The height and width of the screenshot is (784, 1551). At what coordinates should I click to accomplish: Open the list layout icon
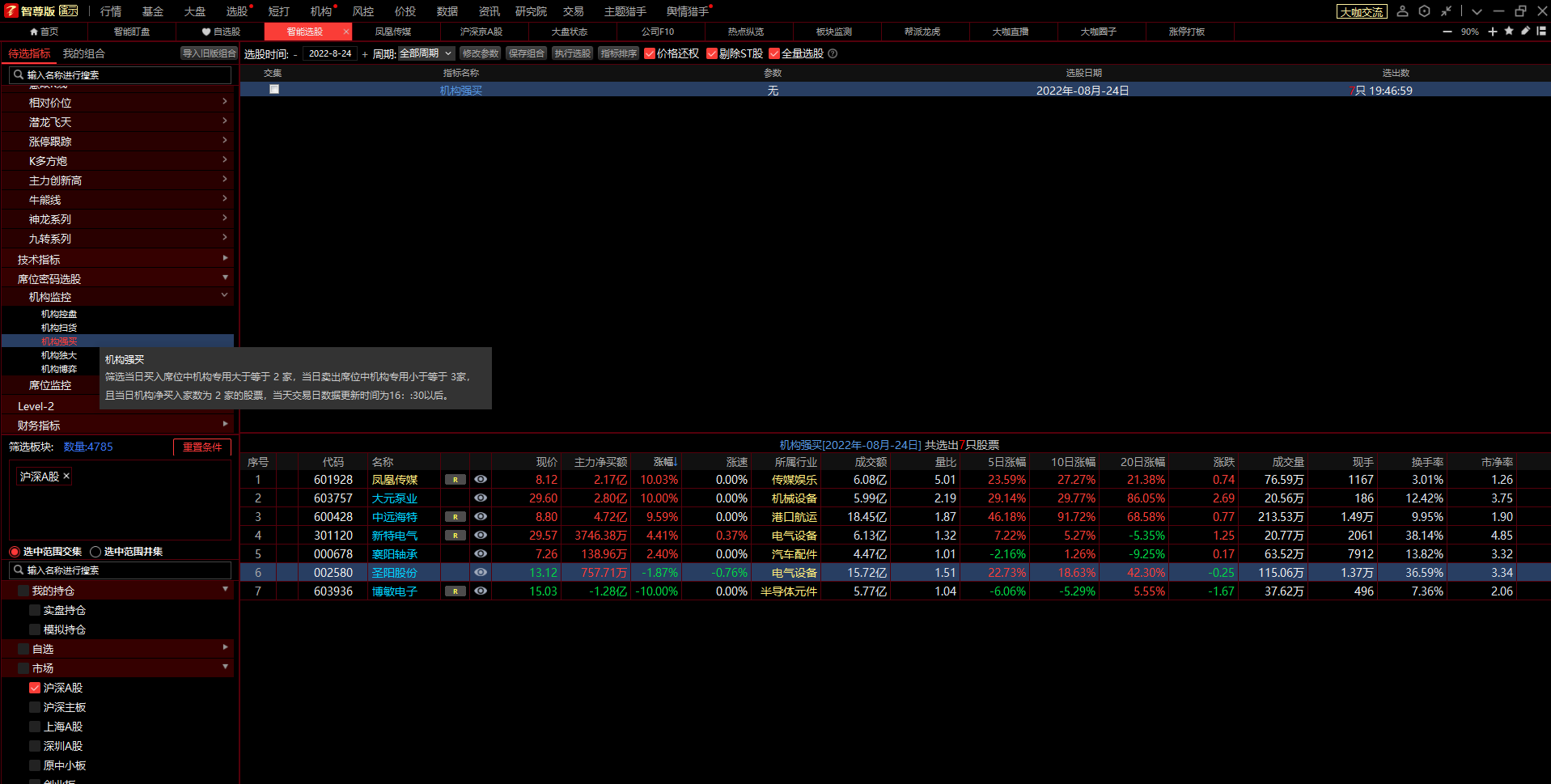tap(1541, 32)
